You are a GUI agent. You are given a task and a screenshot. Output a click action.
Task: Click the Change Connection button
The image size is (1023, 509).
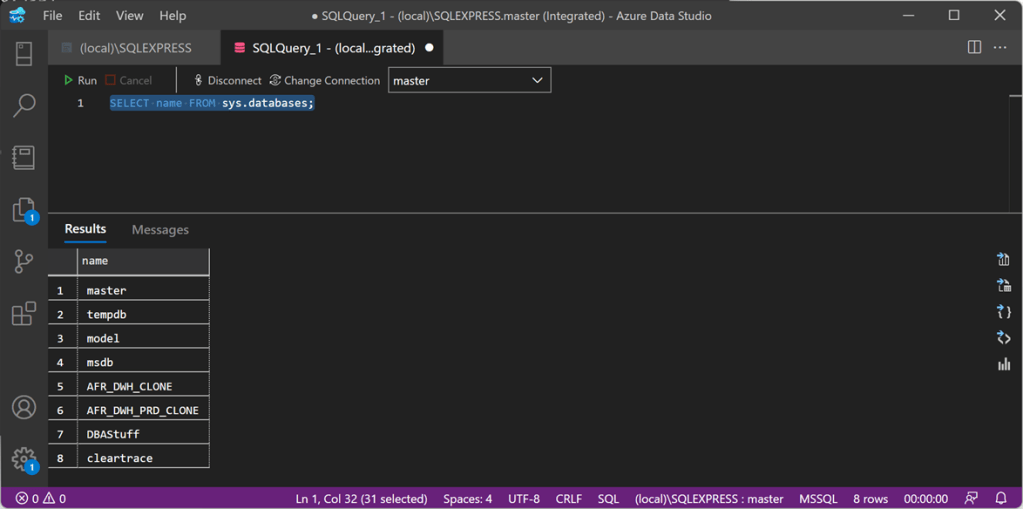click(324, 80)
